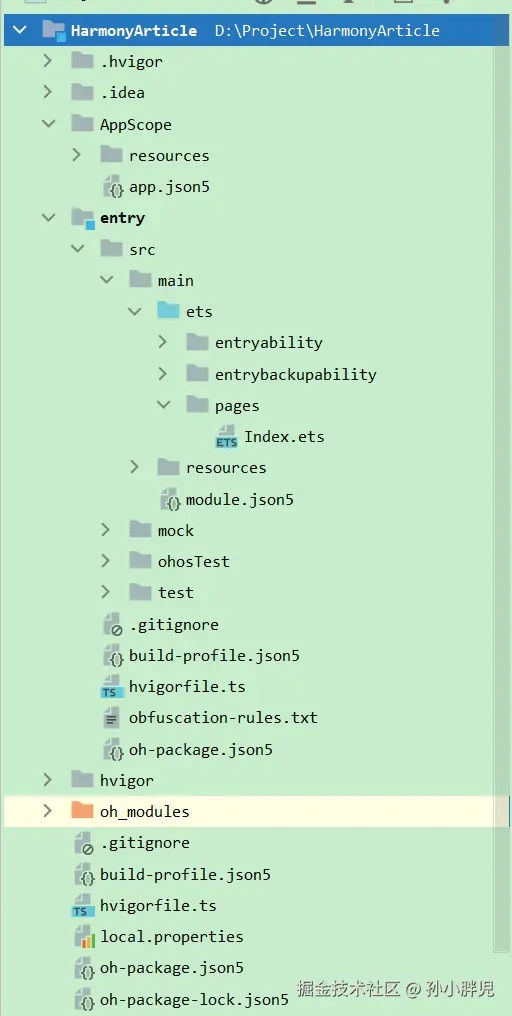Click the local.properties file icon
Image resolution: width=512 pixels, height=1016 pixels.
84,937
